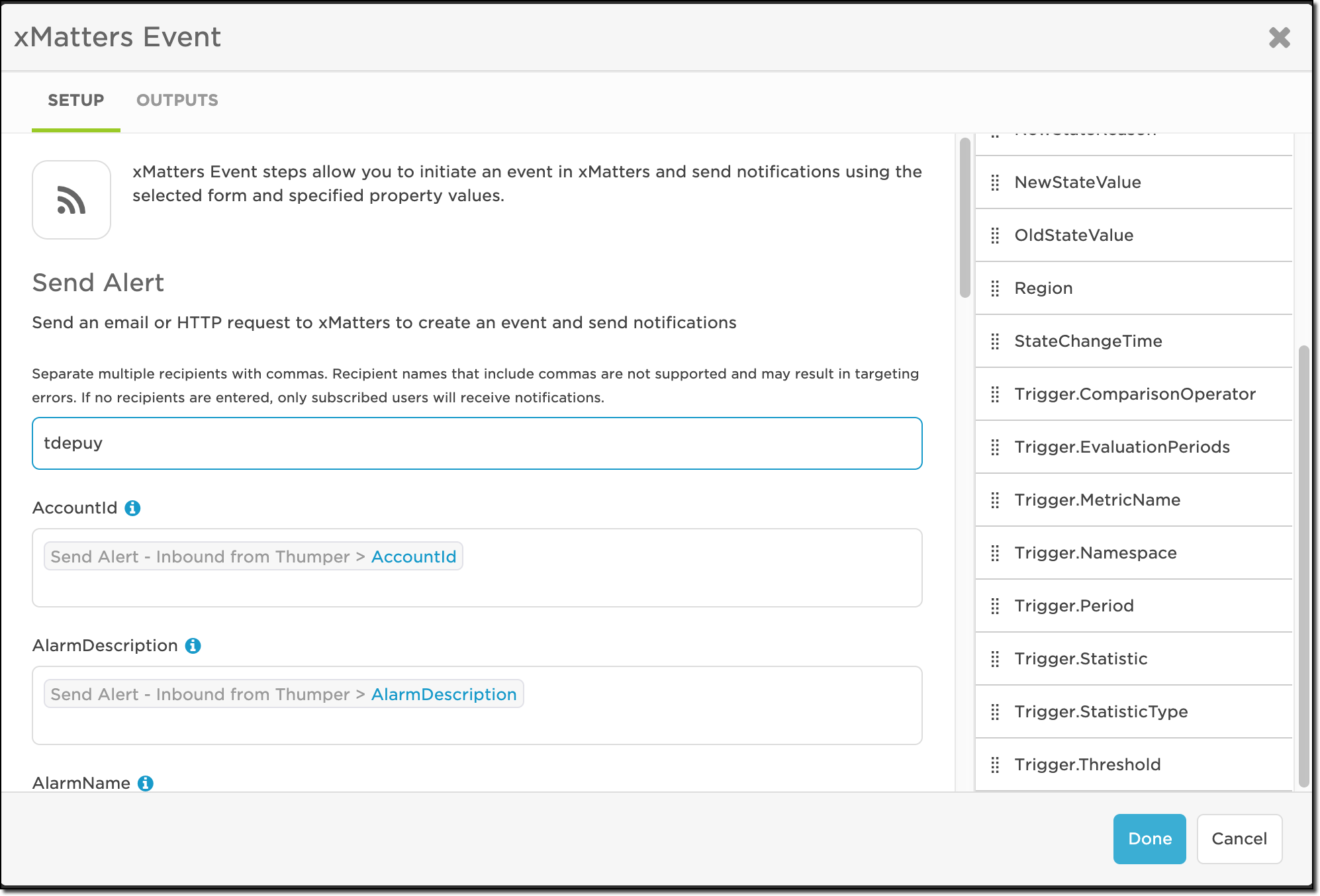The width and height of the screenshot is (1320, 896).
Task: Grab the NewStateValue drag handle
Action: 995,183
